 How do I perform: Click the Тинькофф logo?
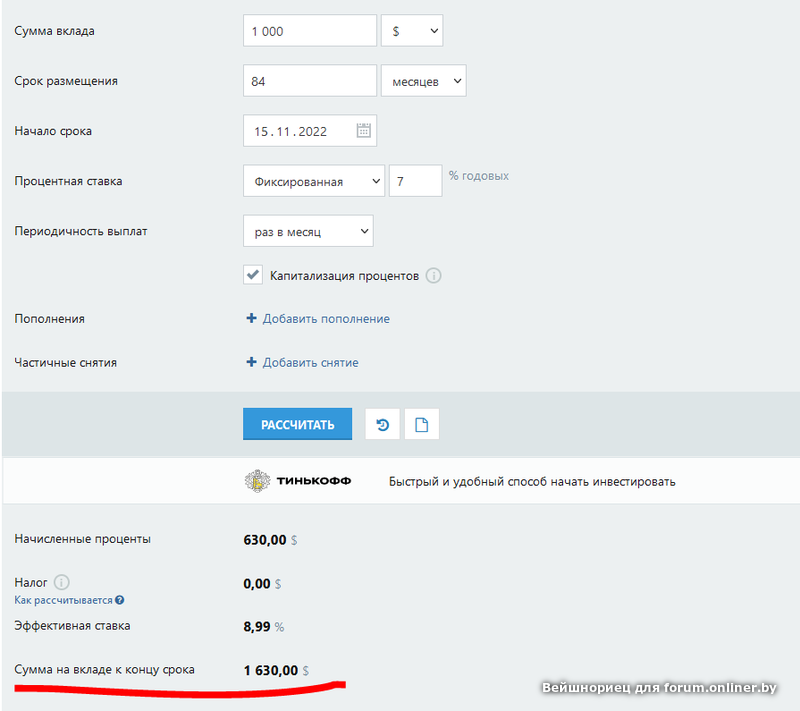click(298, 481)
